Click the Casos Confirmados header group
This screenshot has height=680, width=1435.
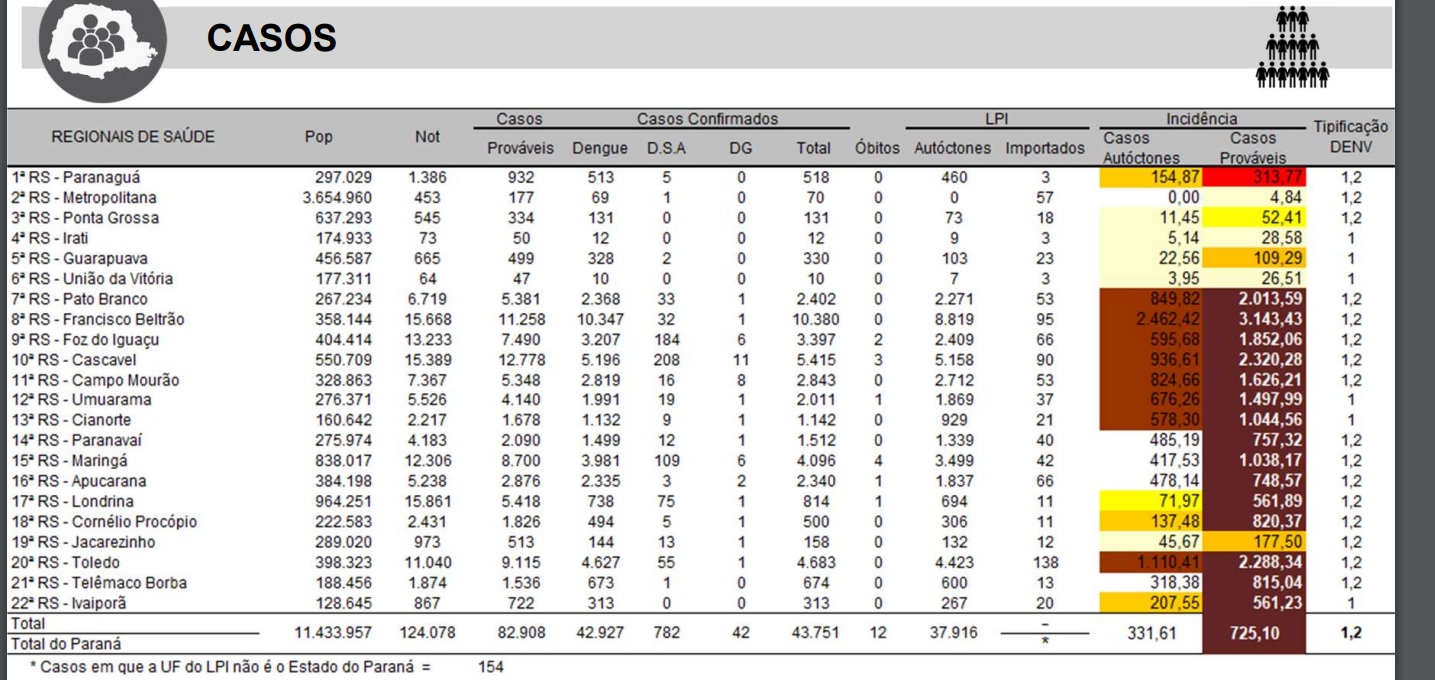[707, 119]
